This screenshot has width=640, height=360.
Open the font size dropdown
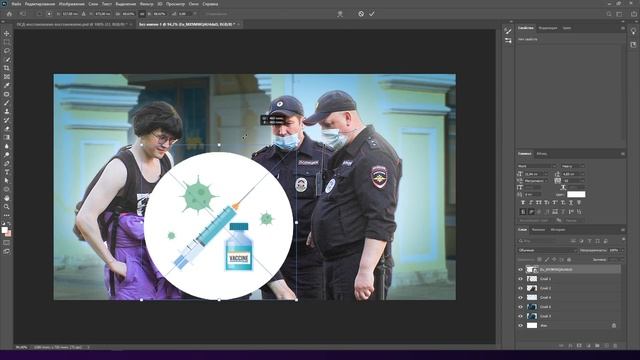coord(536,174)
